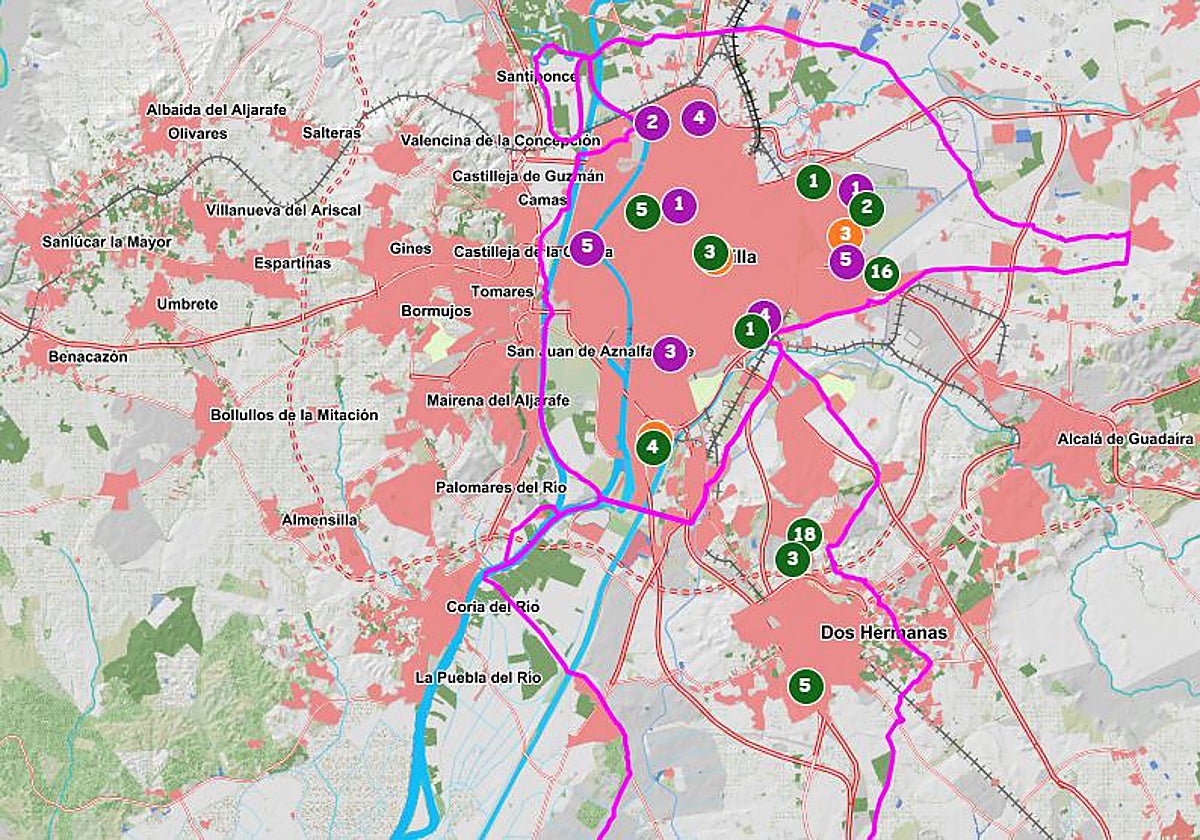This screenshot has height=840, width=1200.
Task: Click the green marker labeled 5 in central Sevilla
Action: click(643, 210)
